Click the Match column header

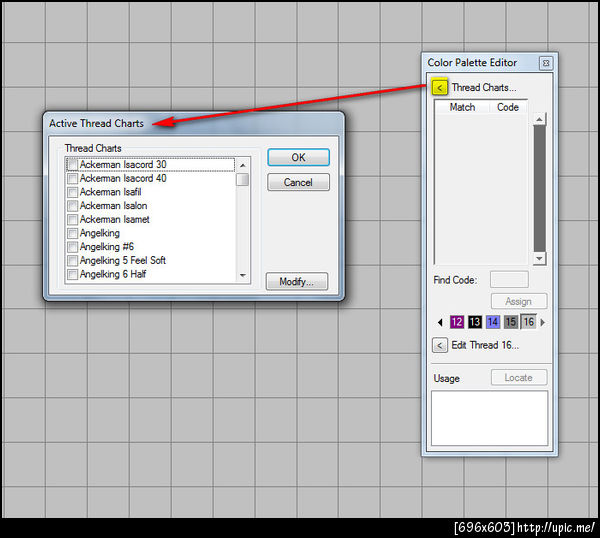462,107
